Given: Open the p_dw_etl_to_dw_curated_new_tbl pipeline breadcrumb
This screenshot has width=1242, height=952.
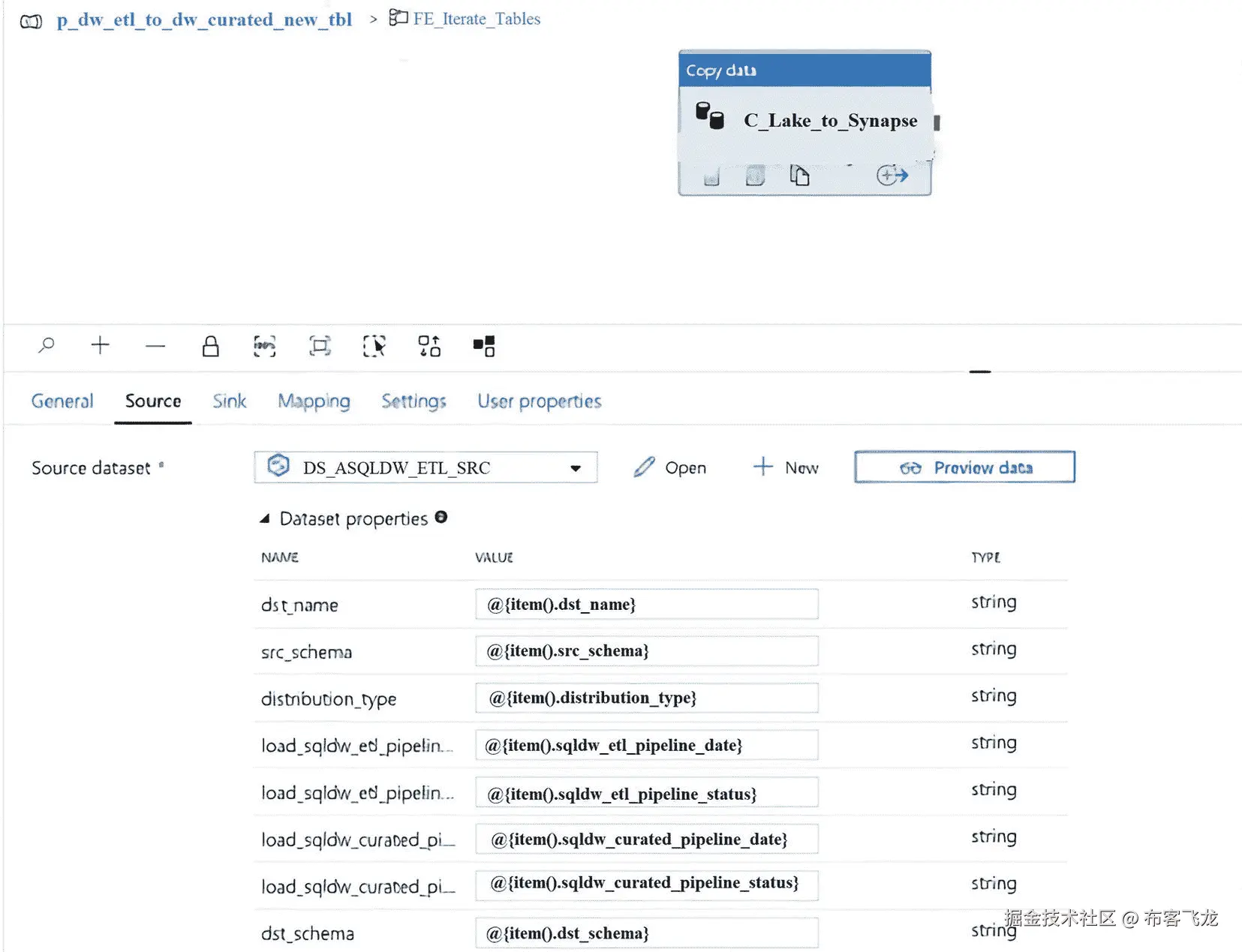Looking at the screenshot, I should 204,20.
